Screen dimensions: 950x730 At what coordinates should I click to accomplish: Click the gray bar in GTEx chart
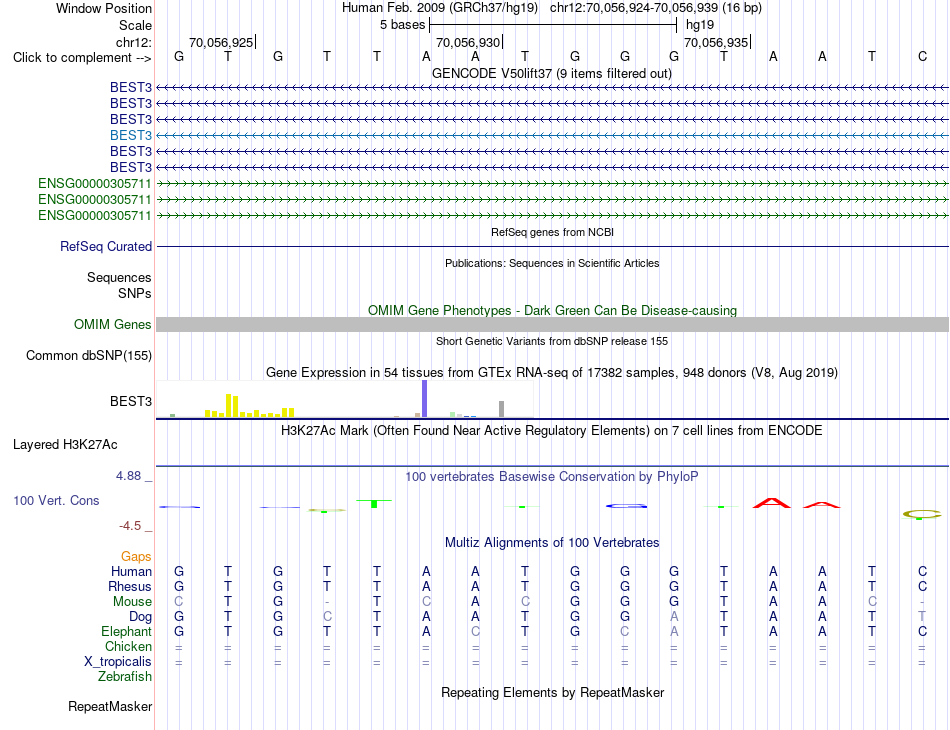pyautogui.click(x=502, y=409)
